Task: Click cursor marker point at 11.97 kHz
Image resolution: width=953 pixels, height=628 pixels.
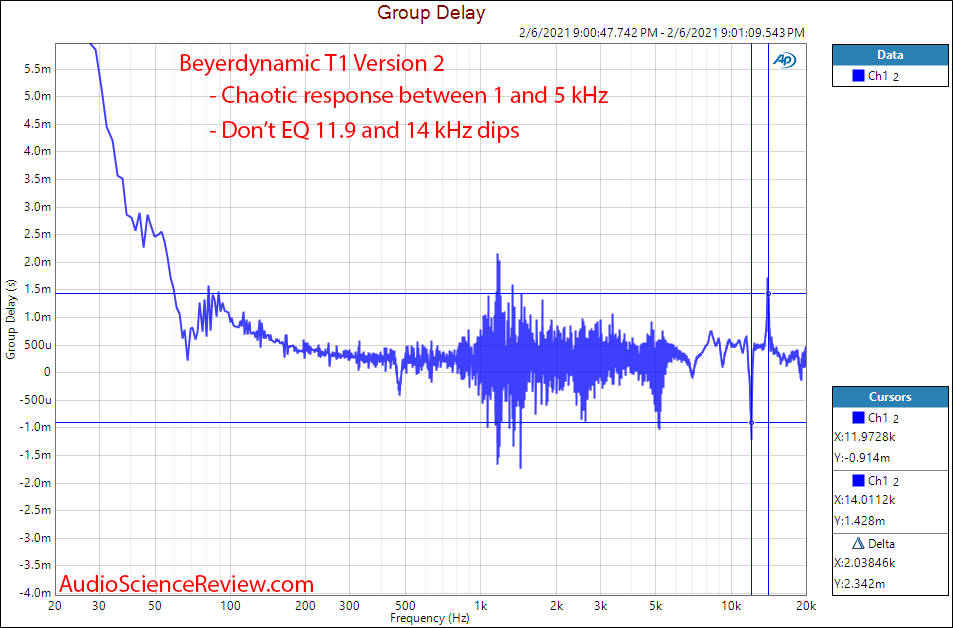Action: [x=752, y=423]
